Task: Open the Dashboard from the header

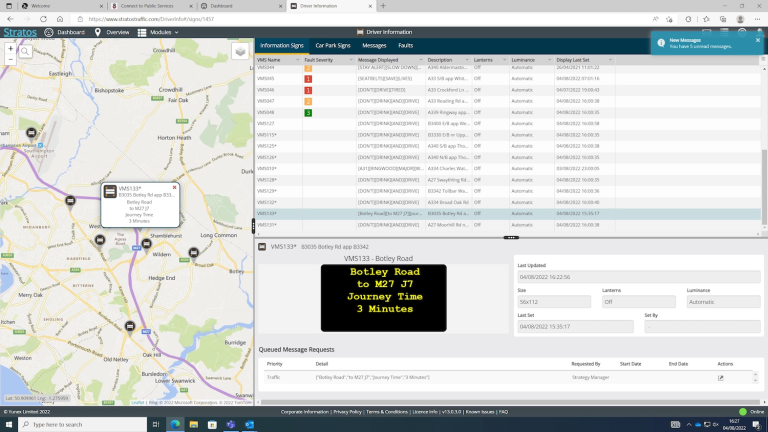Action: click(x=65, y=32)
